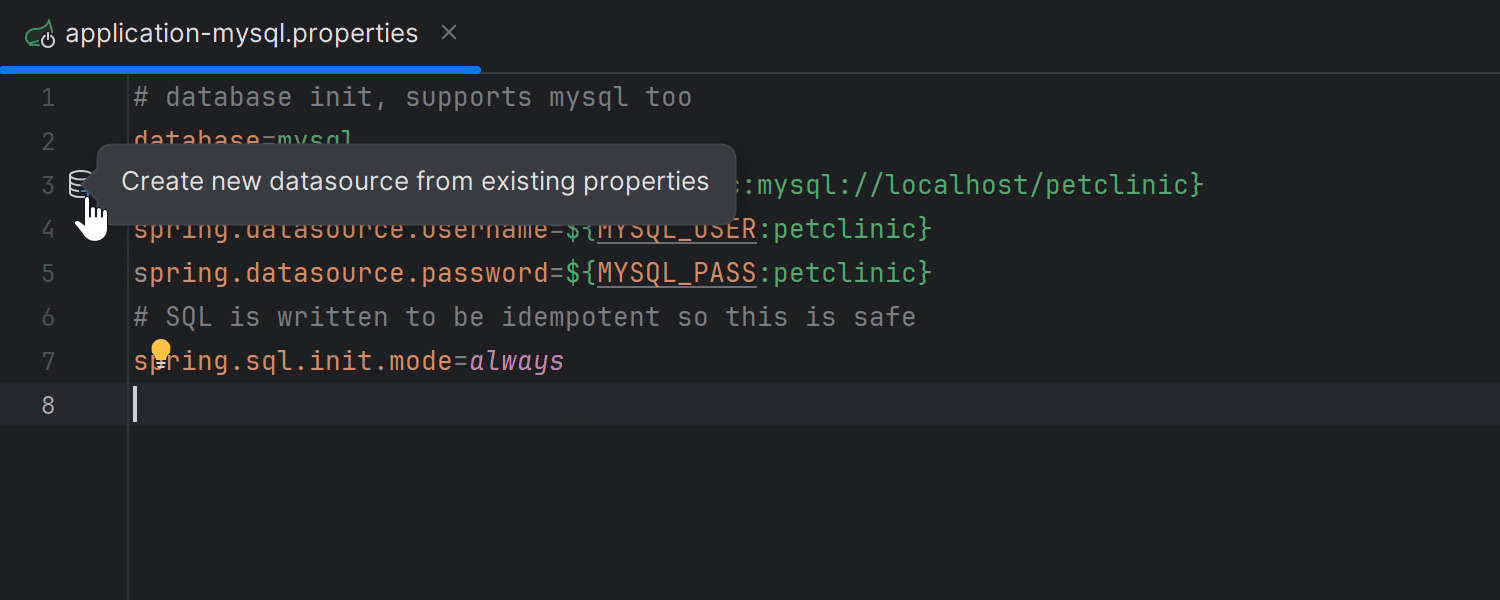Image resolution: width=1500 pixels, height=600 pixels.
Task: Select "Create new datasource from existing properties"
Action: [x=416, y=181]
